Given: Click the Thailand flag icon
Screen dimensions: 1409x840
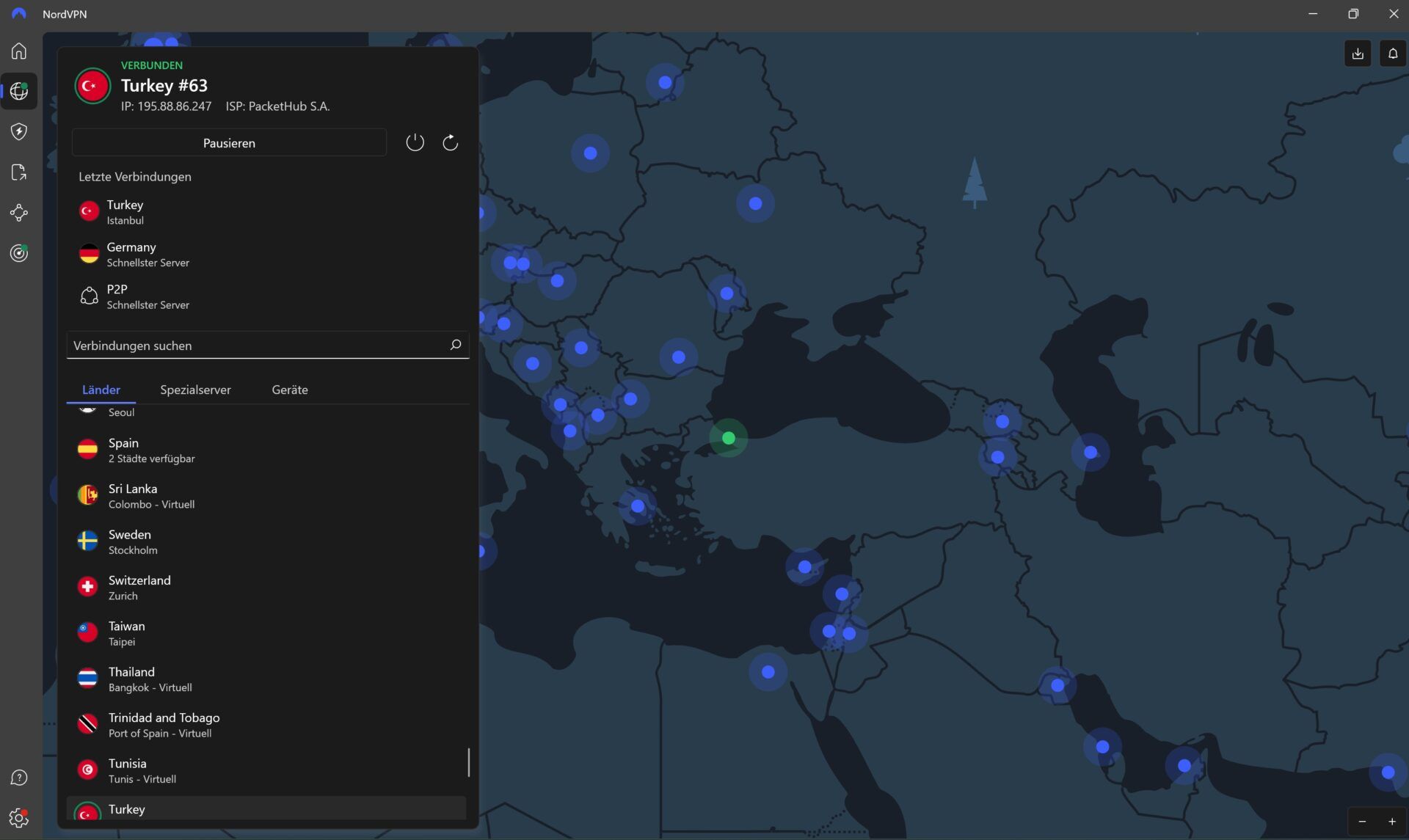Looking at the screenshot, I should point(87,678).
